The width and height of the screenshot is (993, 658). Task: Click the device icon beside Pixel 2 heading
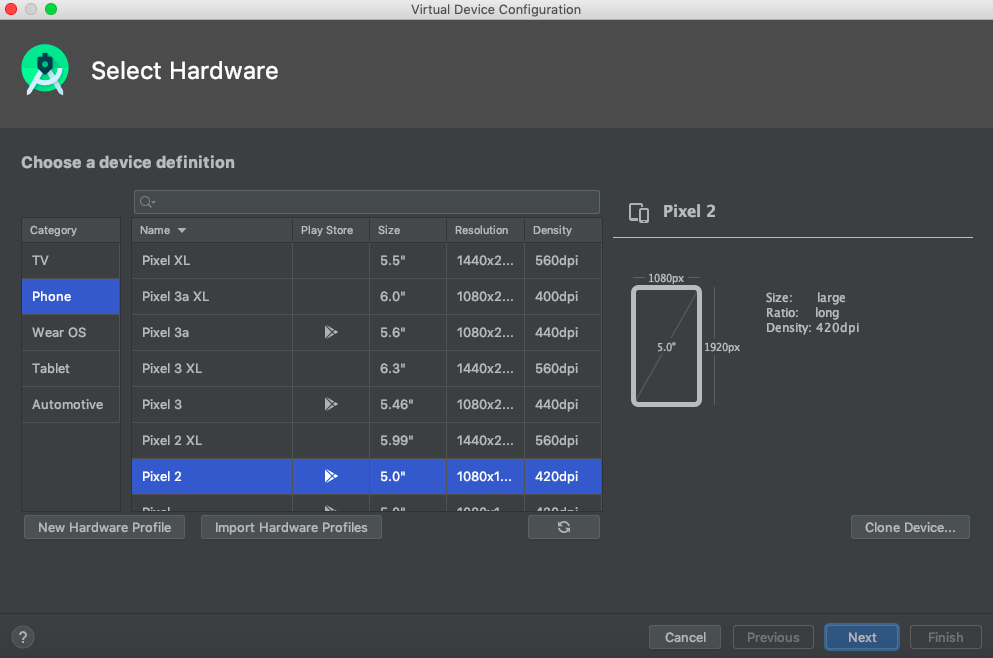[x=638, y=212]
